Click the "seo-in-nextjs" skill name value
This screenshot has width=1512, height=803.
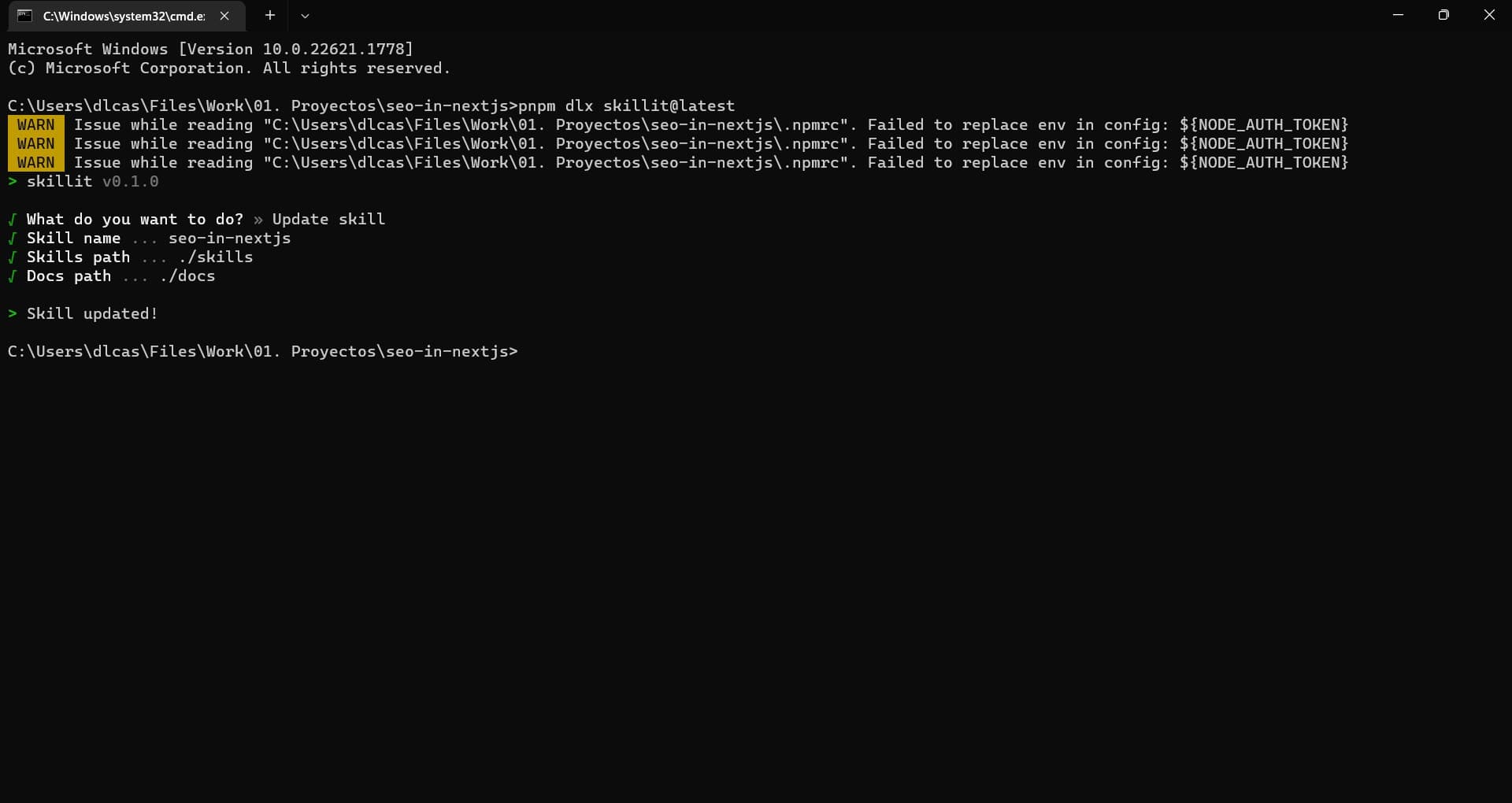229,238
